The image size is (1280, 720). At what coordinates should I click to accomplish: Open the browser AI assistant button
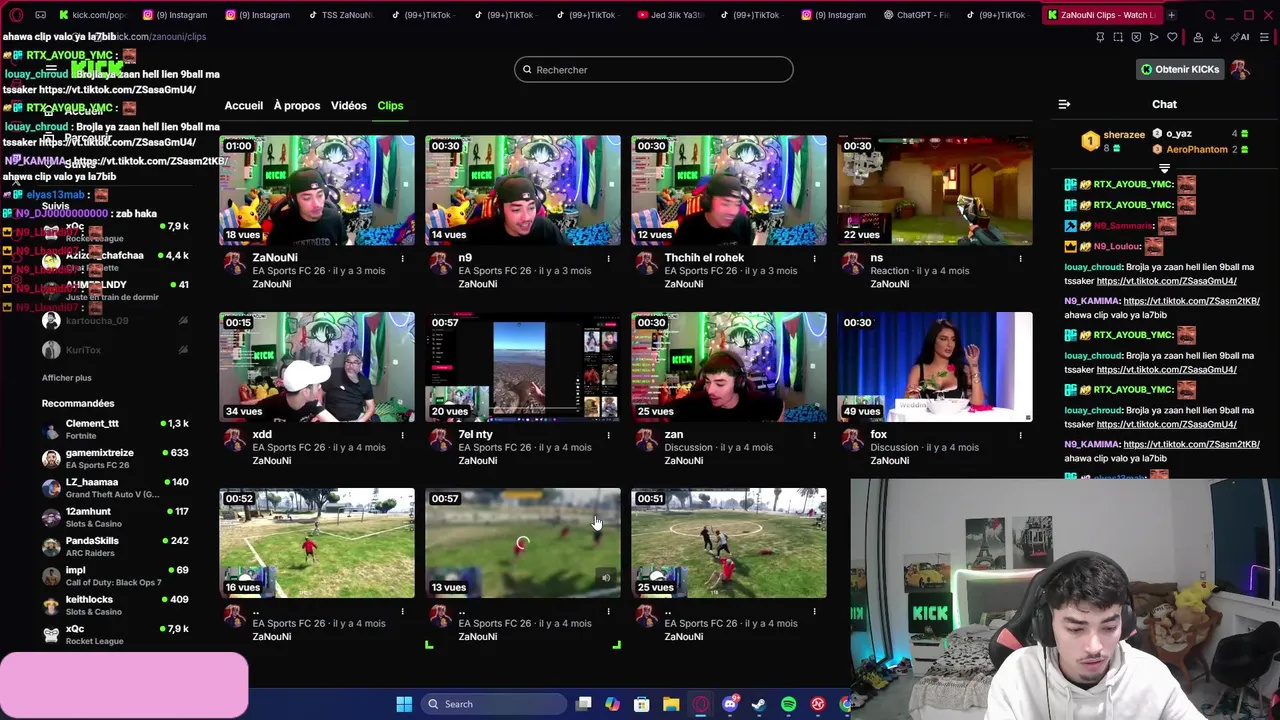click(1241, 37)
